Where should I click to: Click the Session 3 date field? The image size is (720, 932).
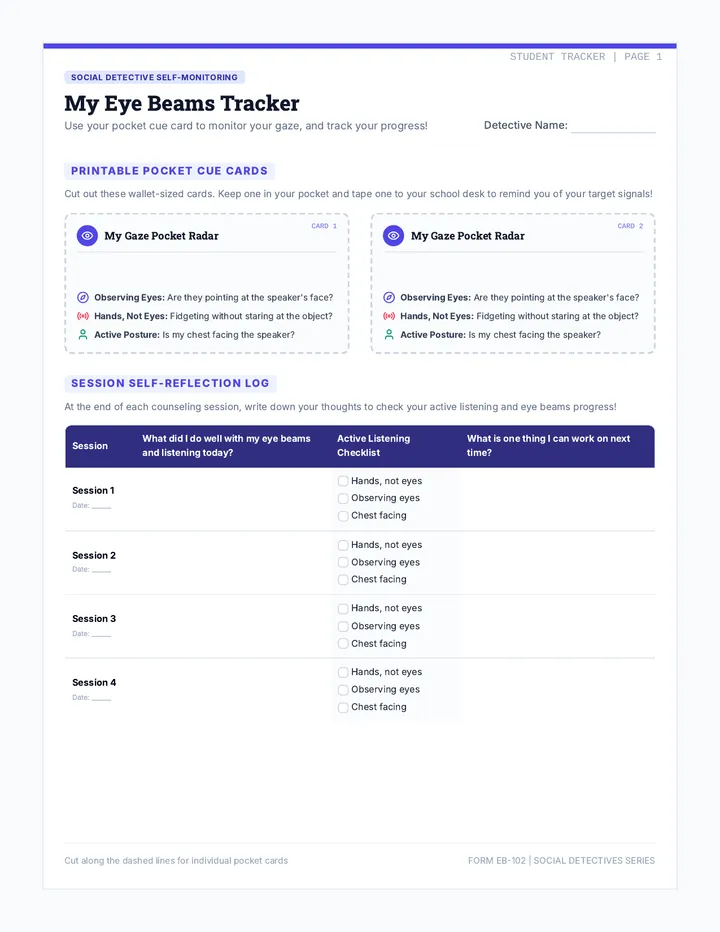[101, 634]
